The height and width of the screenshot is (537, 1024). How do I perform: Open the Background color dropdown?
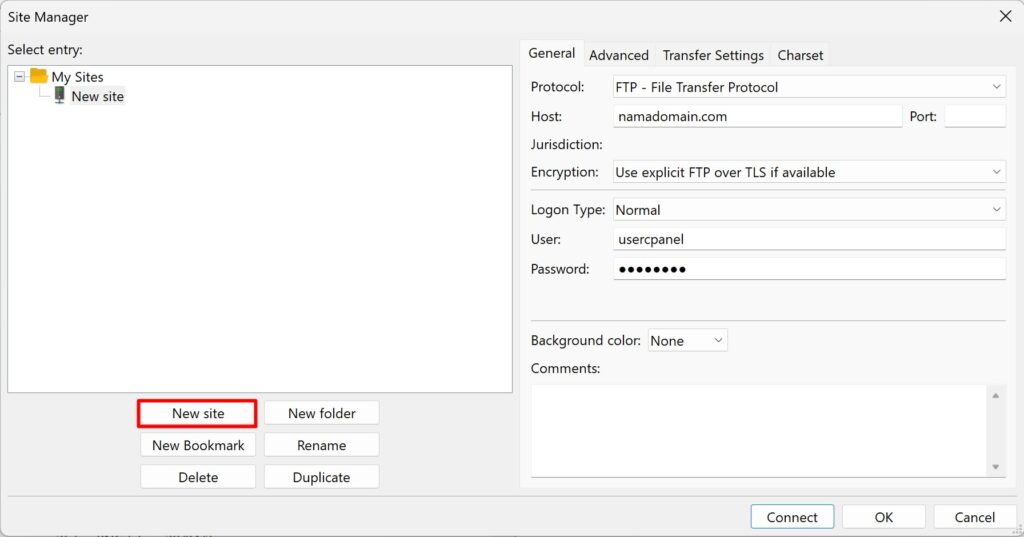click(688, 340)
